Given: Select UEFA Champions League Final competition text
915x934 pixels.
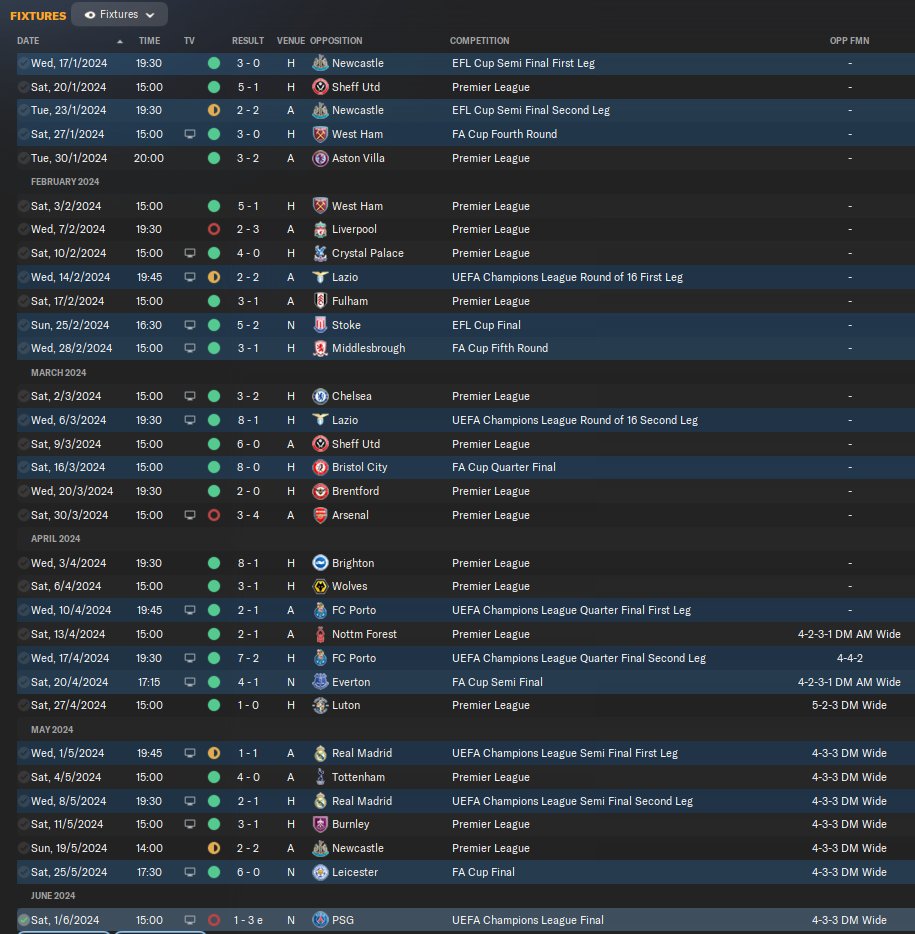Looking at the screenshot, I should coord(528,920).
